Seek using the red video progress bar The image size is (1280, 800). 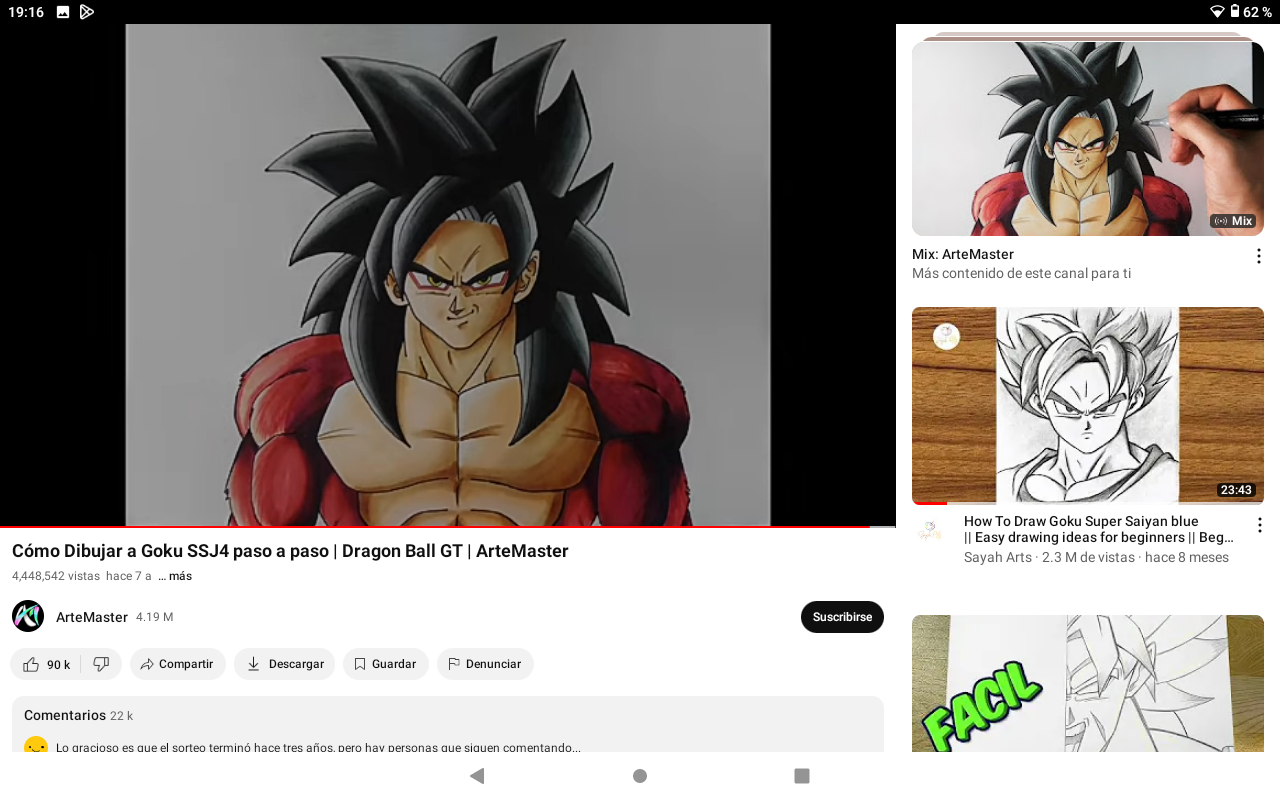point(448,526)
